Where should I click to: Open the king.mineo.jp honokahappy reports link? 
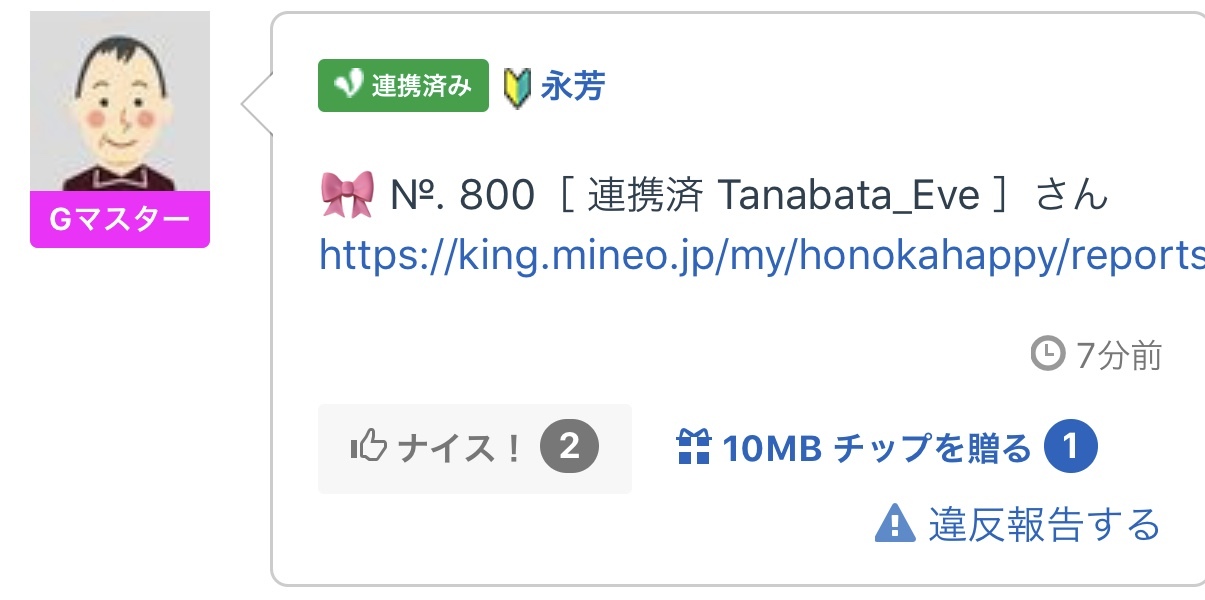760,256
